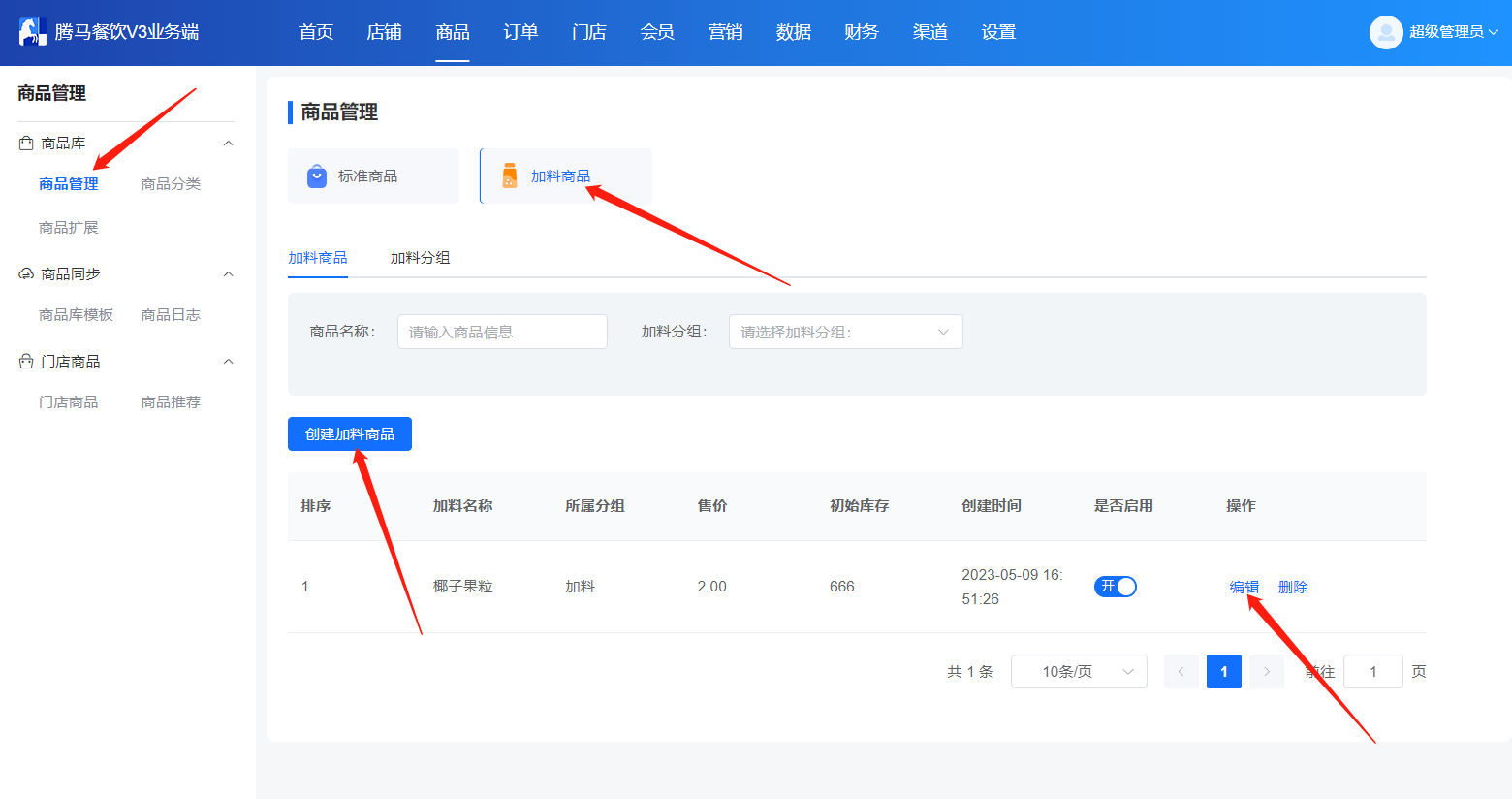This screenshot has width=1512, height=799.
Task: Open 渠道 in top navigation
Action: pos(929,32)
